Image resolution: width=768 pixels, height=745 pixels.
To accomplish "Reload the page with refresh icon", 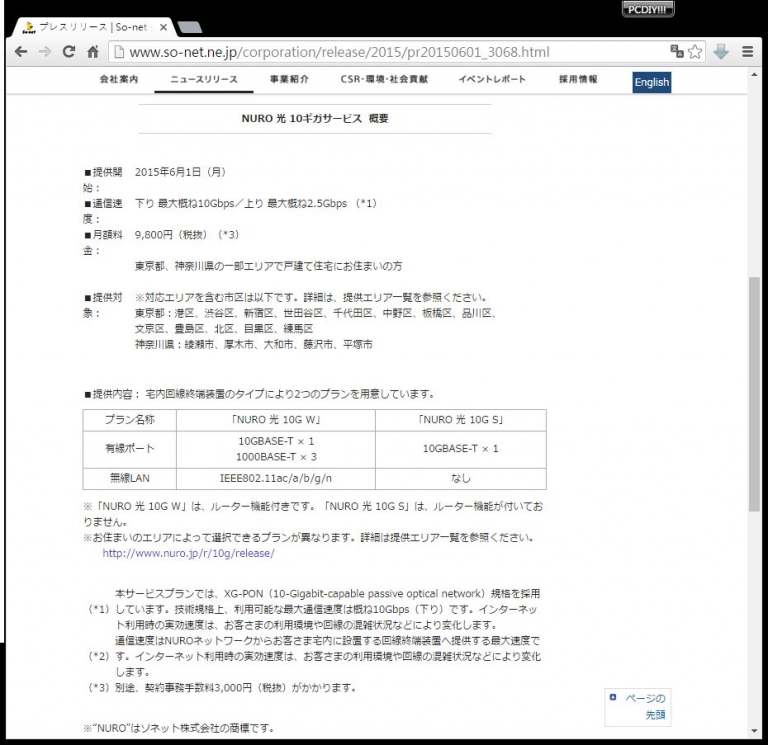I will click(x=69, y=51).
